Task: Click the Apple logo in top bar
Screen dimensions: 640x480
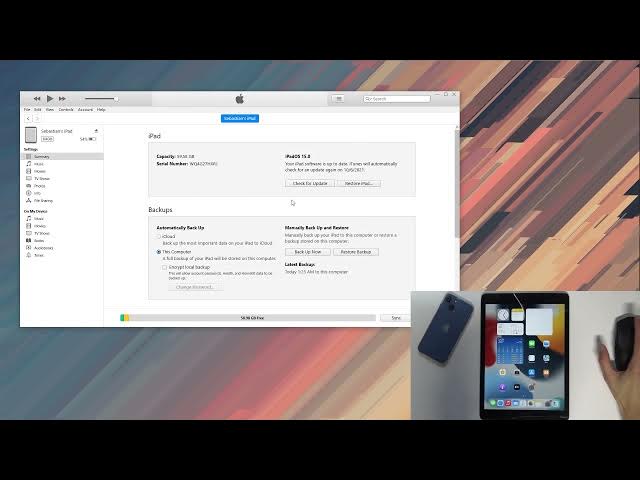Action: [240, 99]
